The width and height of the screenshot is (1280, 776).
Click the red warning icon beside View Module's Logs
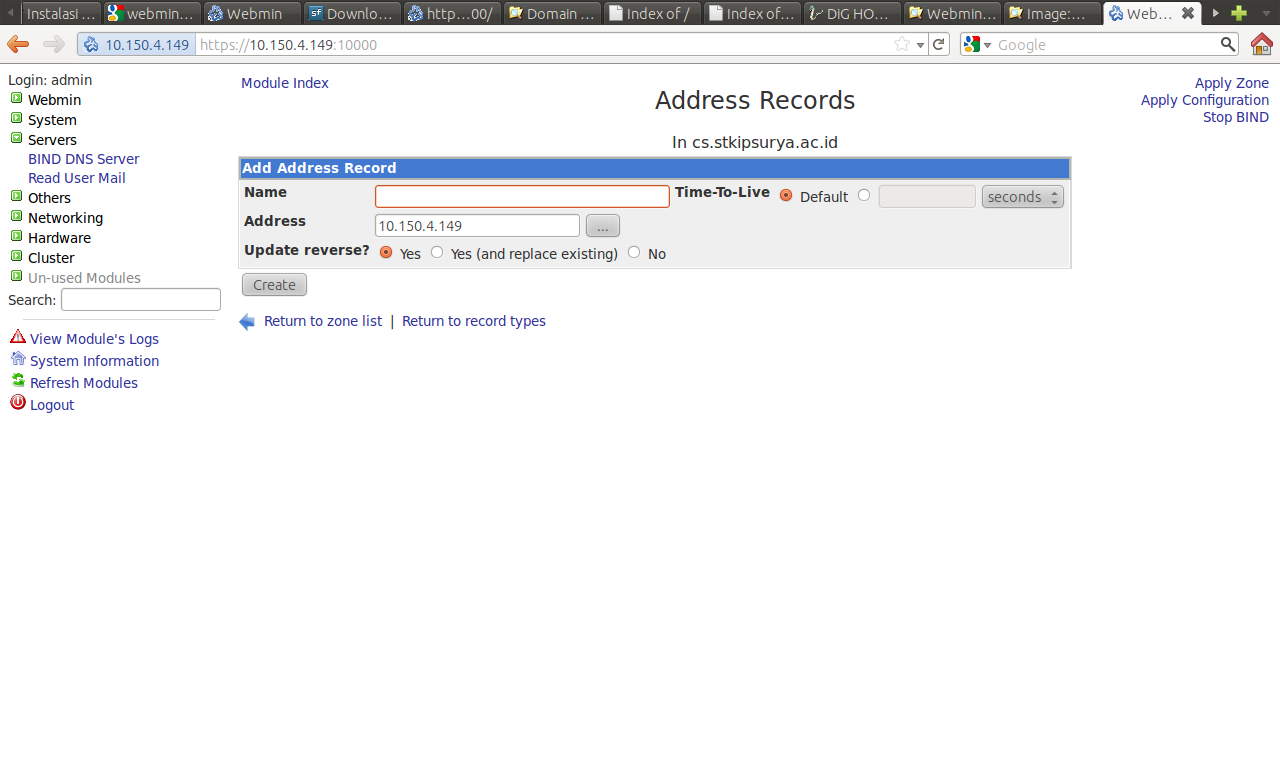coord(17,337)
